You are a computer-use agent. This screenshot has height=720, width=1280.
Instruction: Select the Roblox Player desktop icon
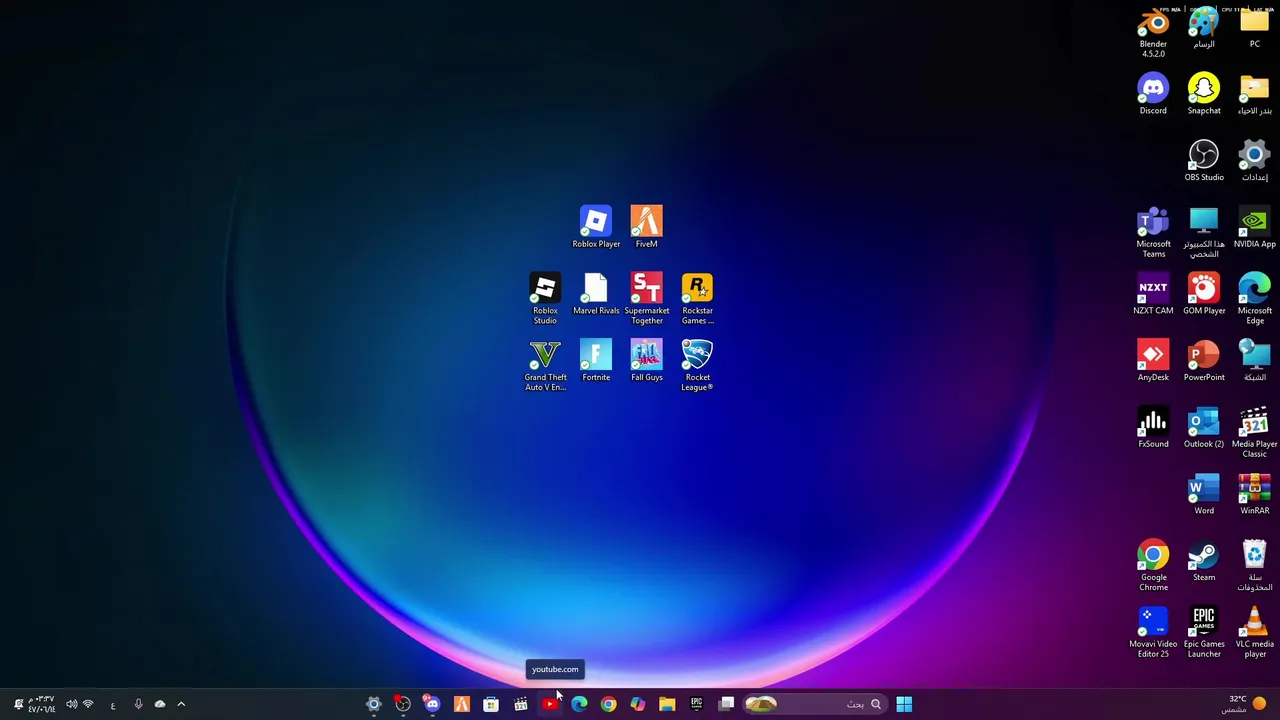[x=596, y=227]
